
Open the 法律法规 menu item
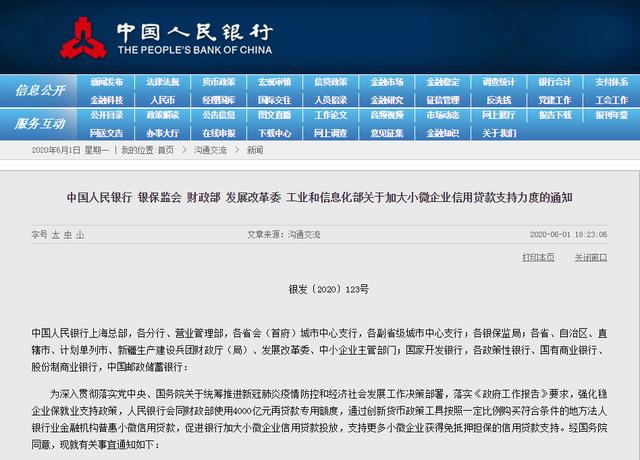[163, 82]
